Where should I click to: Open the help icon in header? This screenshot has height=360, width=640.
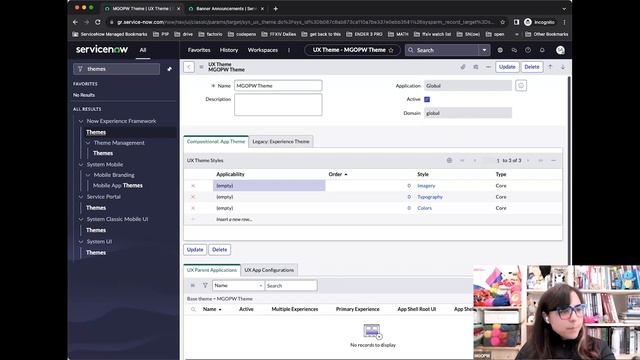click(528, 50)
